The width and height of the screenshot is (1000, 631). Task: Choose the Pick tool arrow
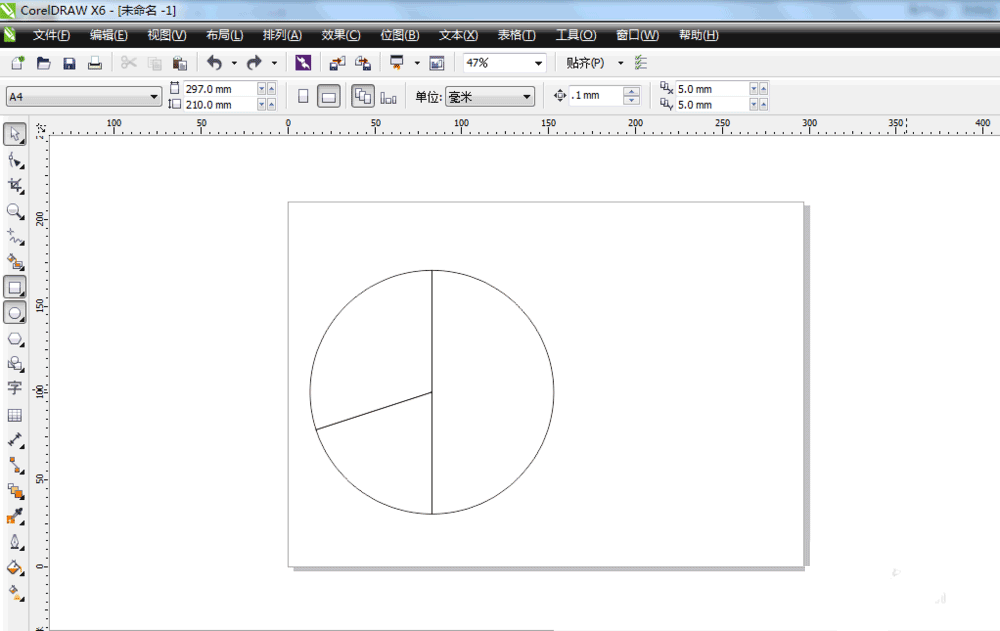point(15,134)
